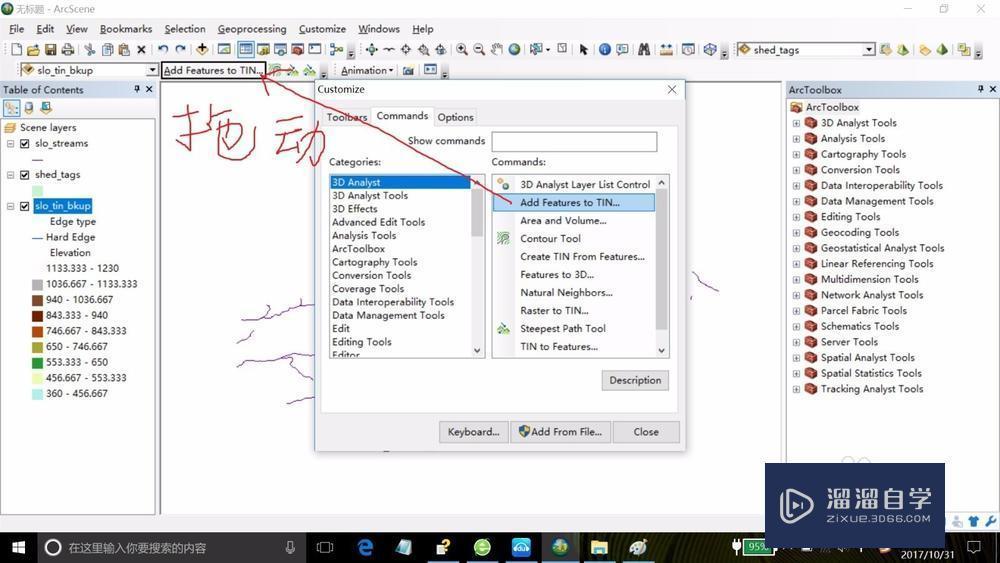Click the Add Data plus icon
Screen dimensions: 1000x563
(x=202, y=49)
